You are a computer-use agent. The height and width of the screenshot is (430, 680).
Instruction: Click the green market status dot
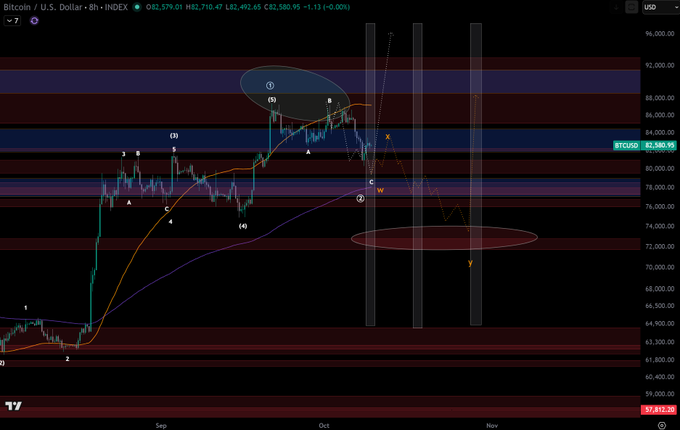pos(137,7)
